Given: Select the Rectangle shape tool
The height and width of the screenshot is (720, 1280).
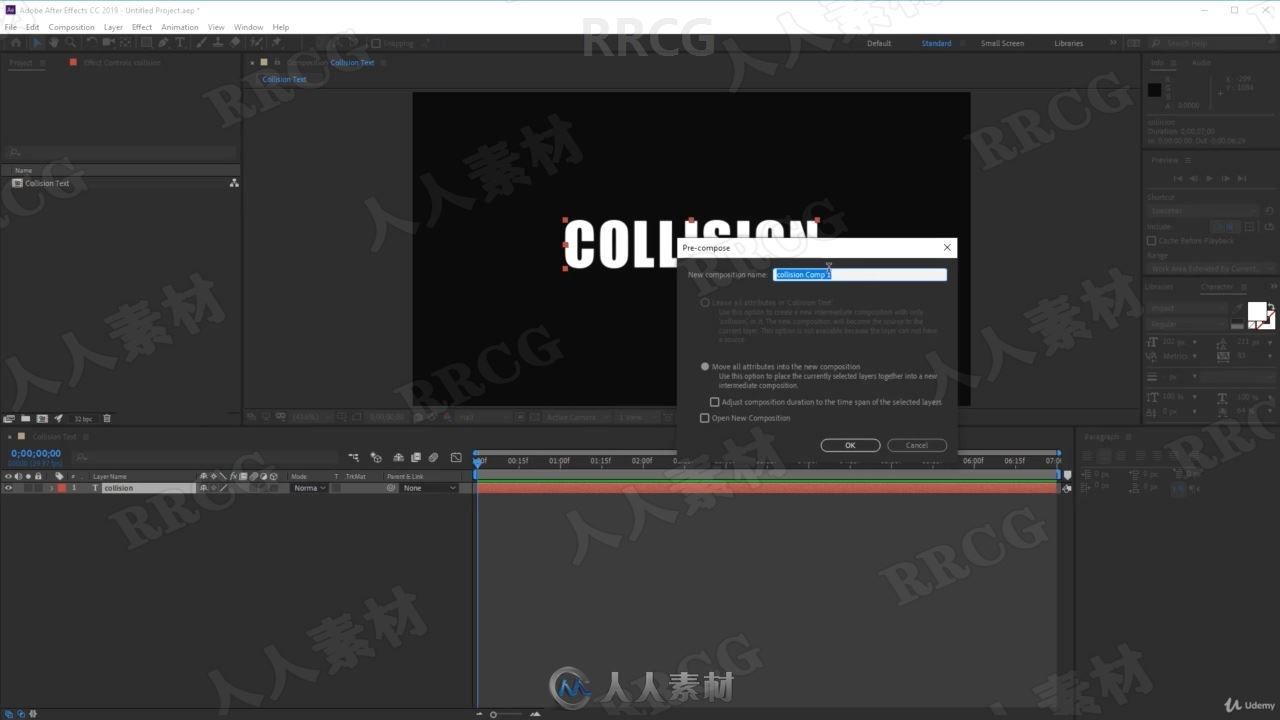Looking at the screenshot, I should [146, 43].
